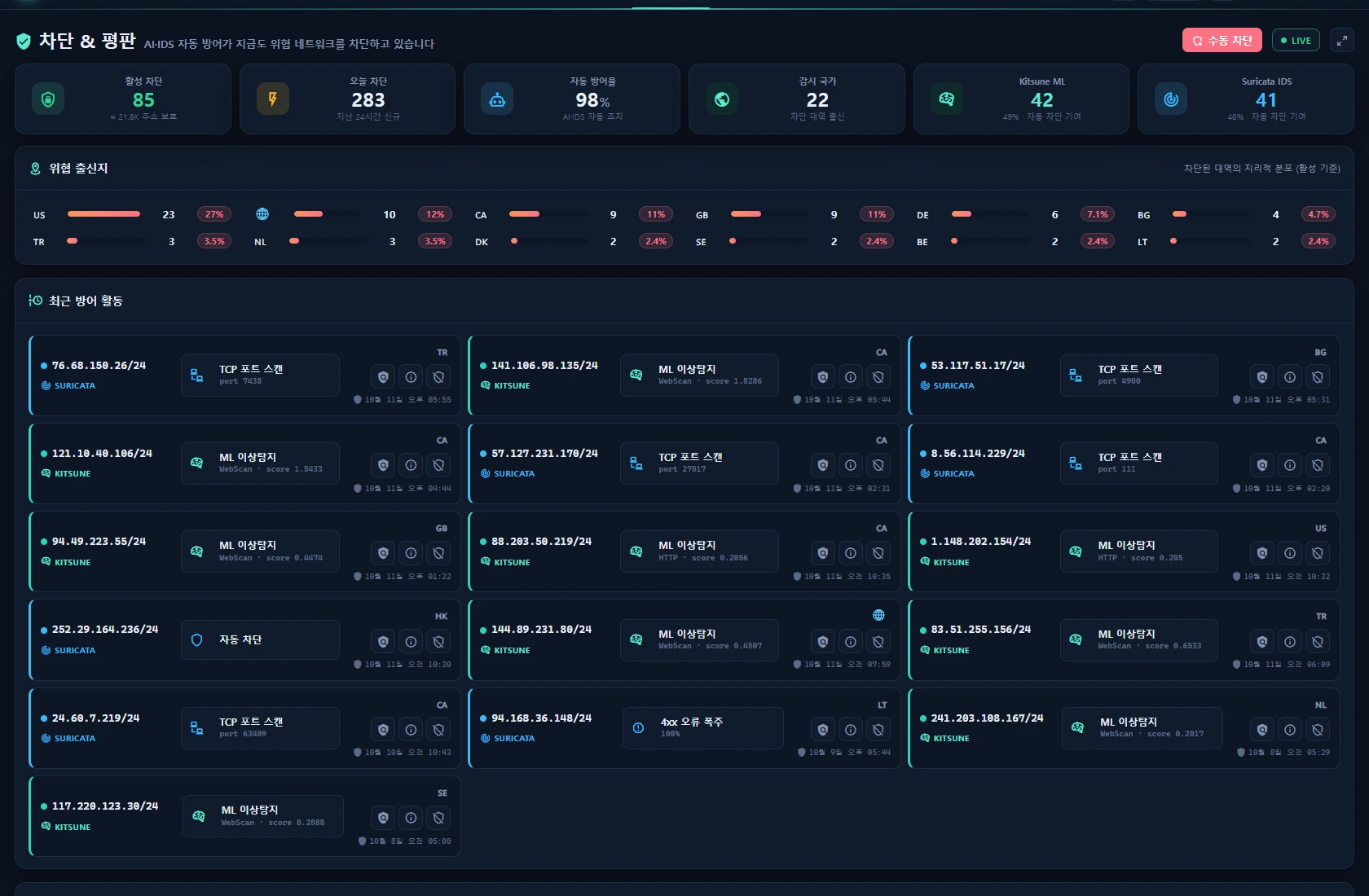Select the Kitsune ML 42 stat card
Screen dimensions: 1369x896
[x=1021, y=99]
